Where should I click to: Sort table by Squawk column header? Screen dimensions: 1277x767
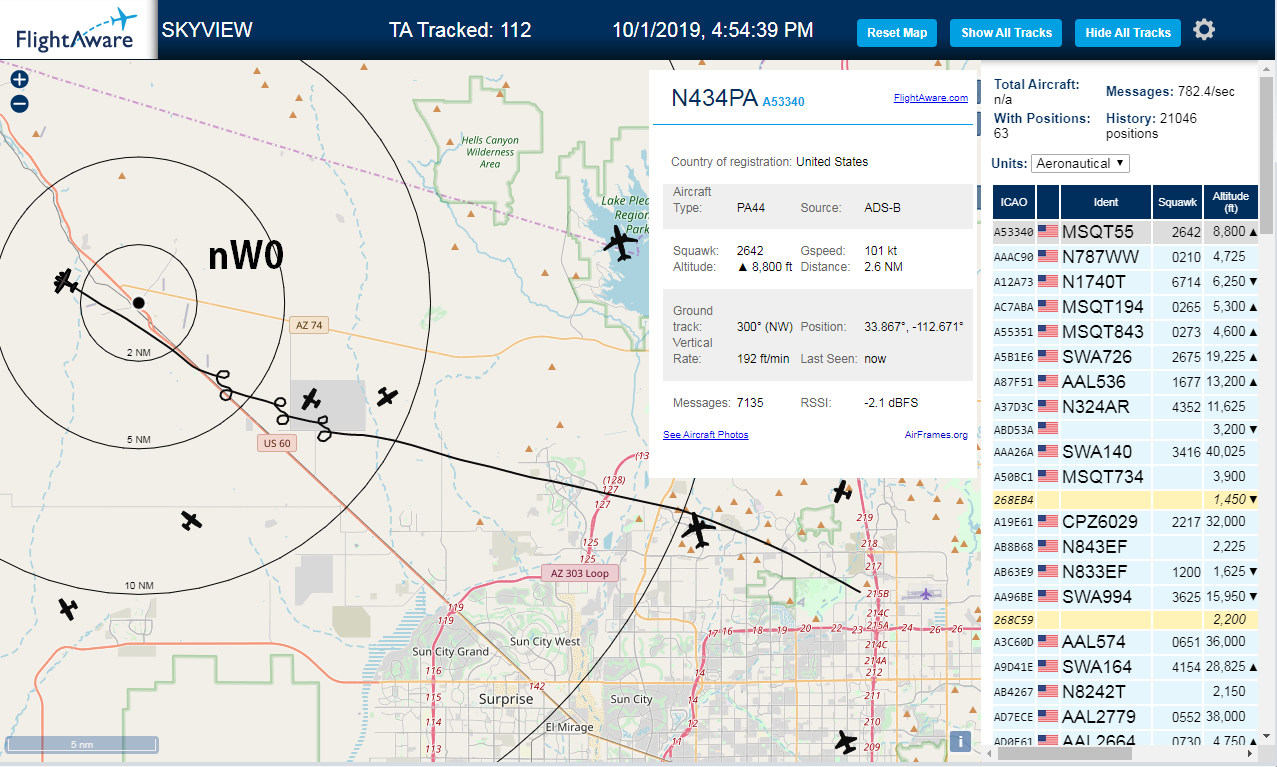pos(1177,202)
